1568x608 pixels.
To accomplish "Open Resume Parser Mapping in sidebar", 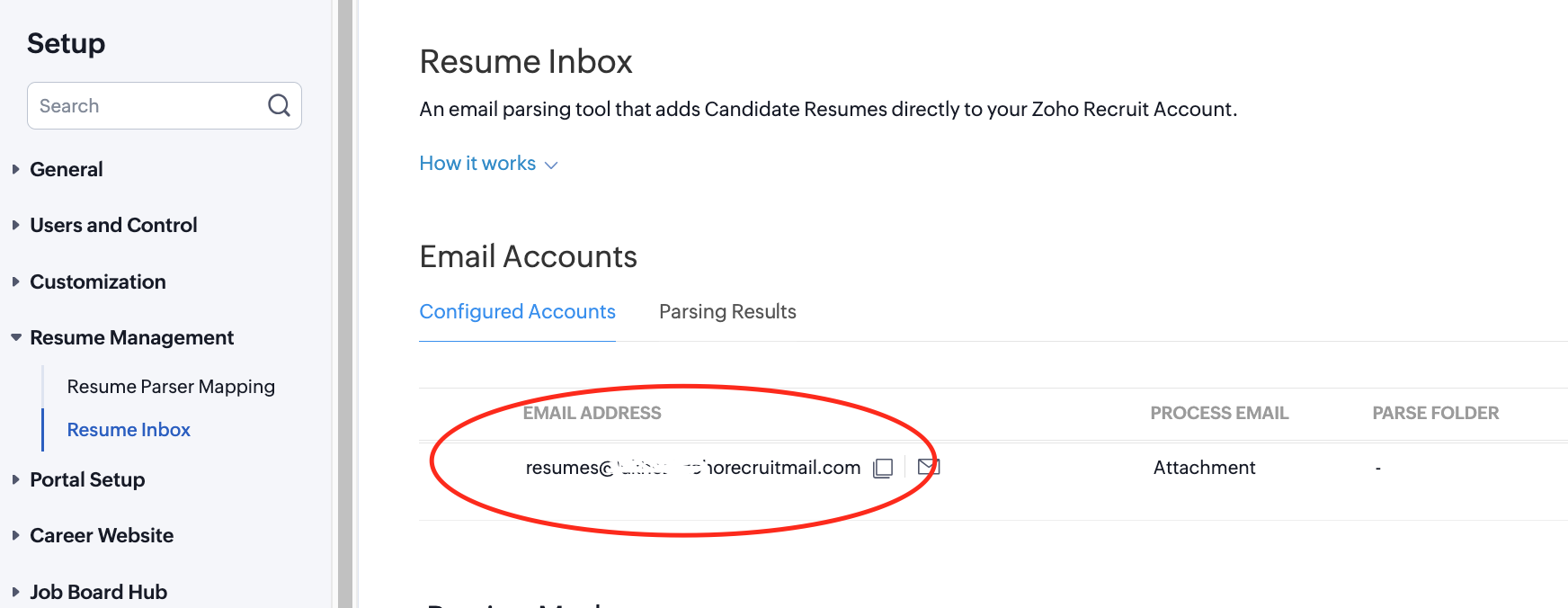I will 171,387.
